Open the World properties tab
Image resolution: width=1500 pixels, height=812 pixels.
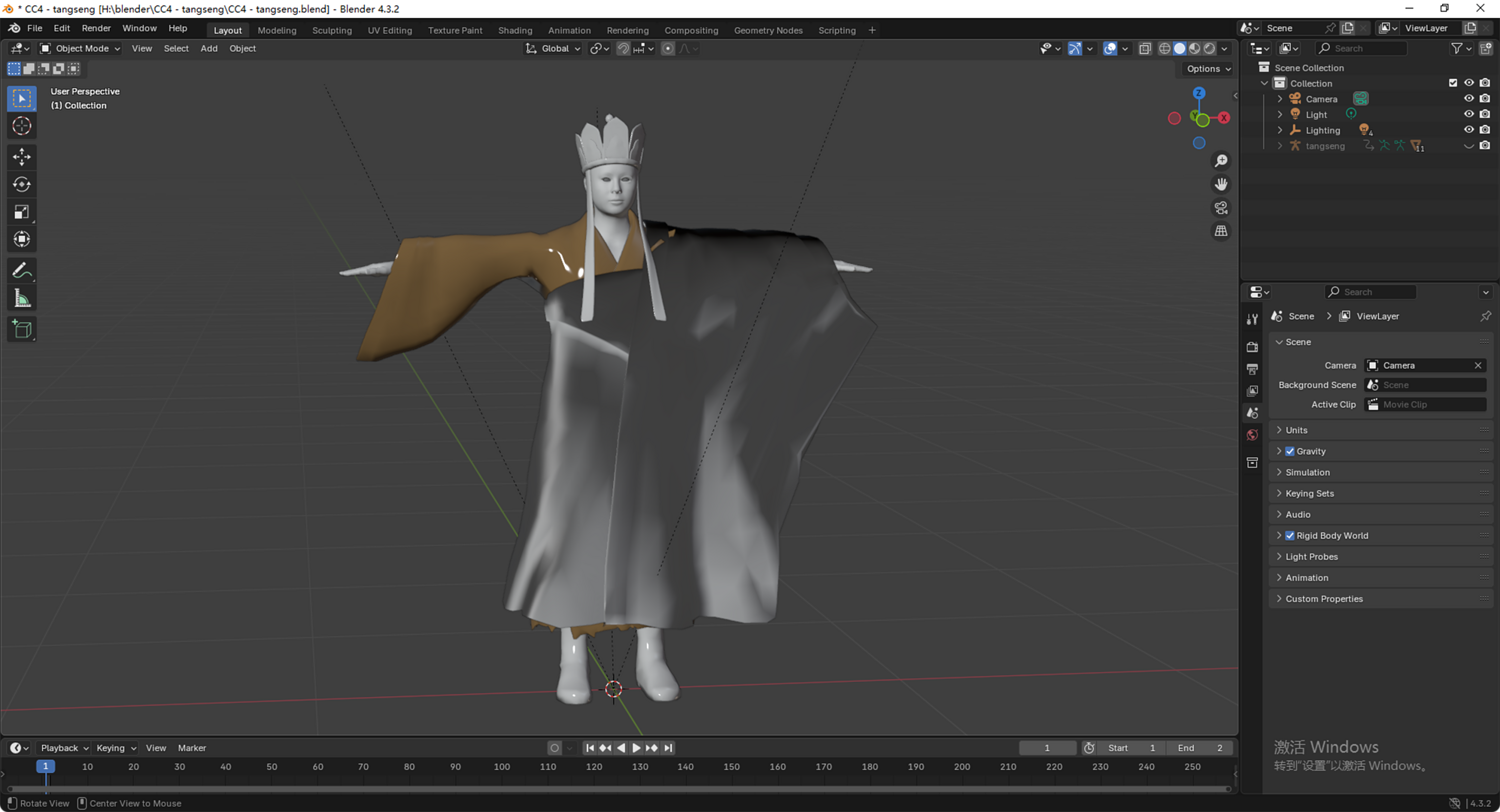[1252, 435]
